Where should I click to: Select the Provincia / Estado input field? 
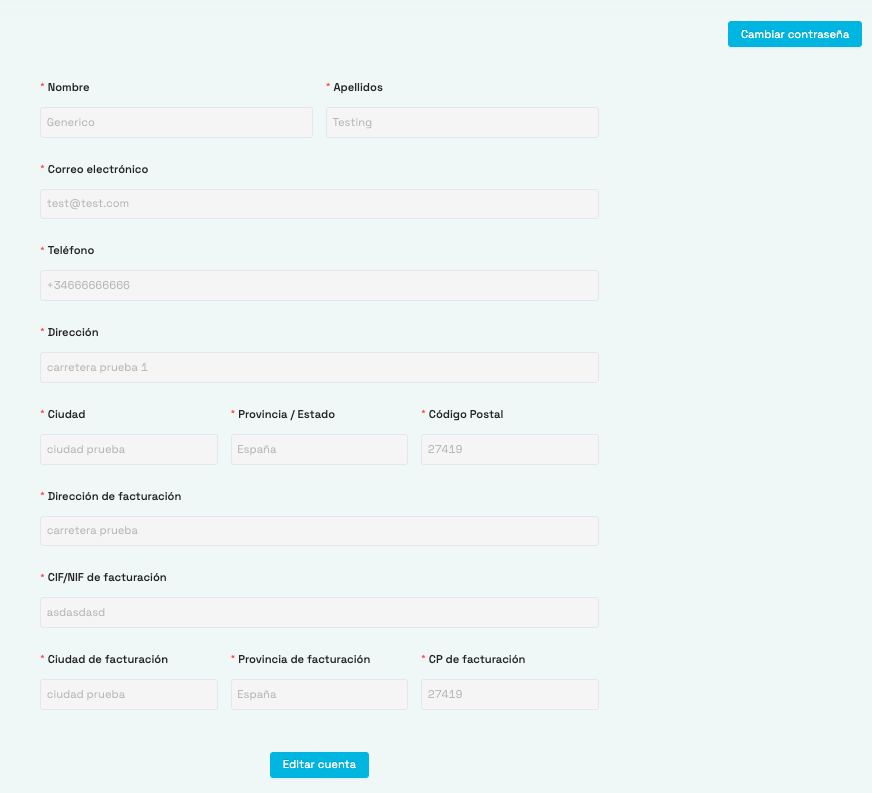(319, 449)
